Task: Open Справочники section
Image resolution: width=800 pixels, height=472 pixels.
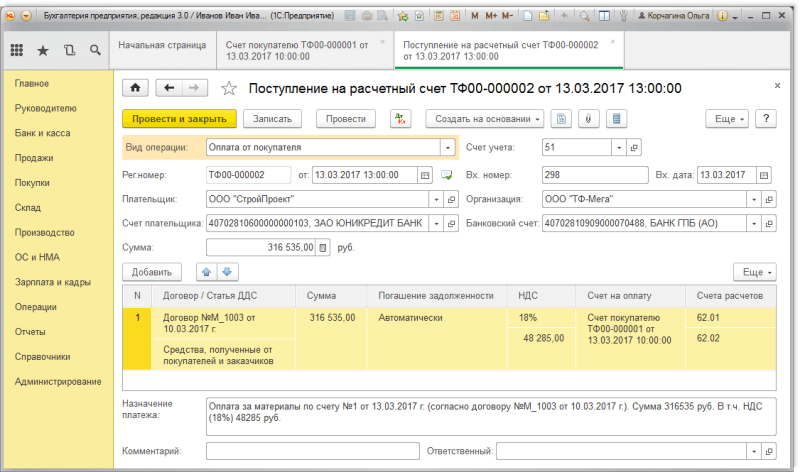Action: pyautogui.click(x=42, y=357)
